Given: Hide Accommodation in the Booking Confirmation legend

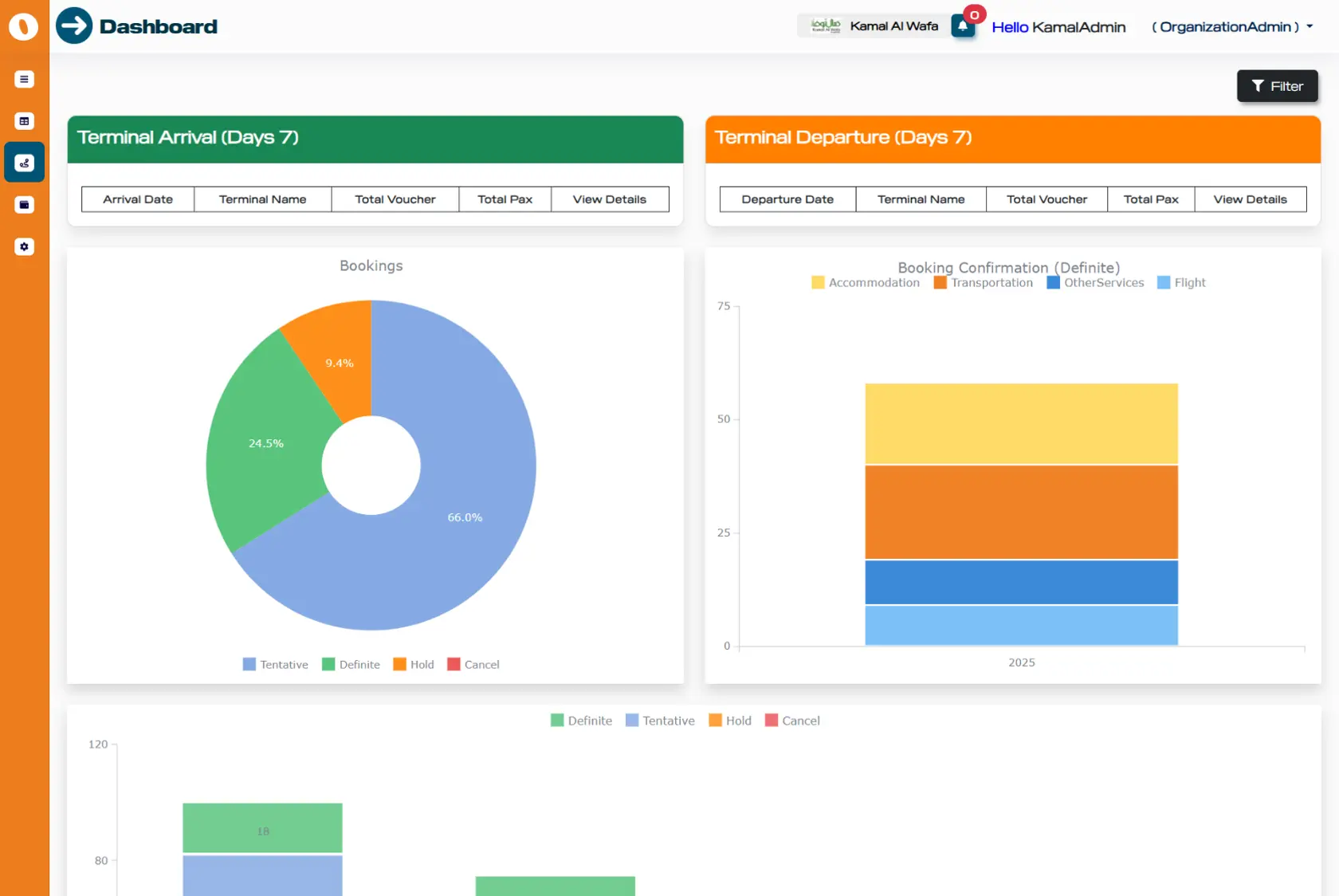Looking at the screenshot, I should click(865, 282).
